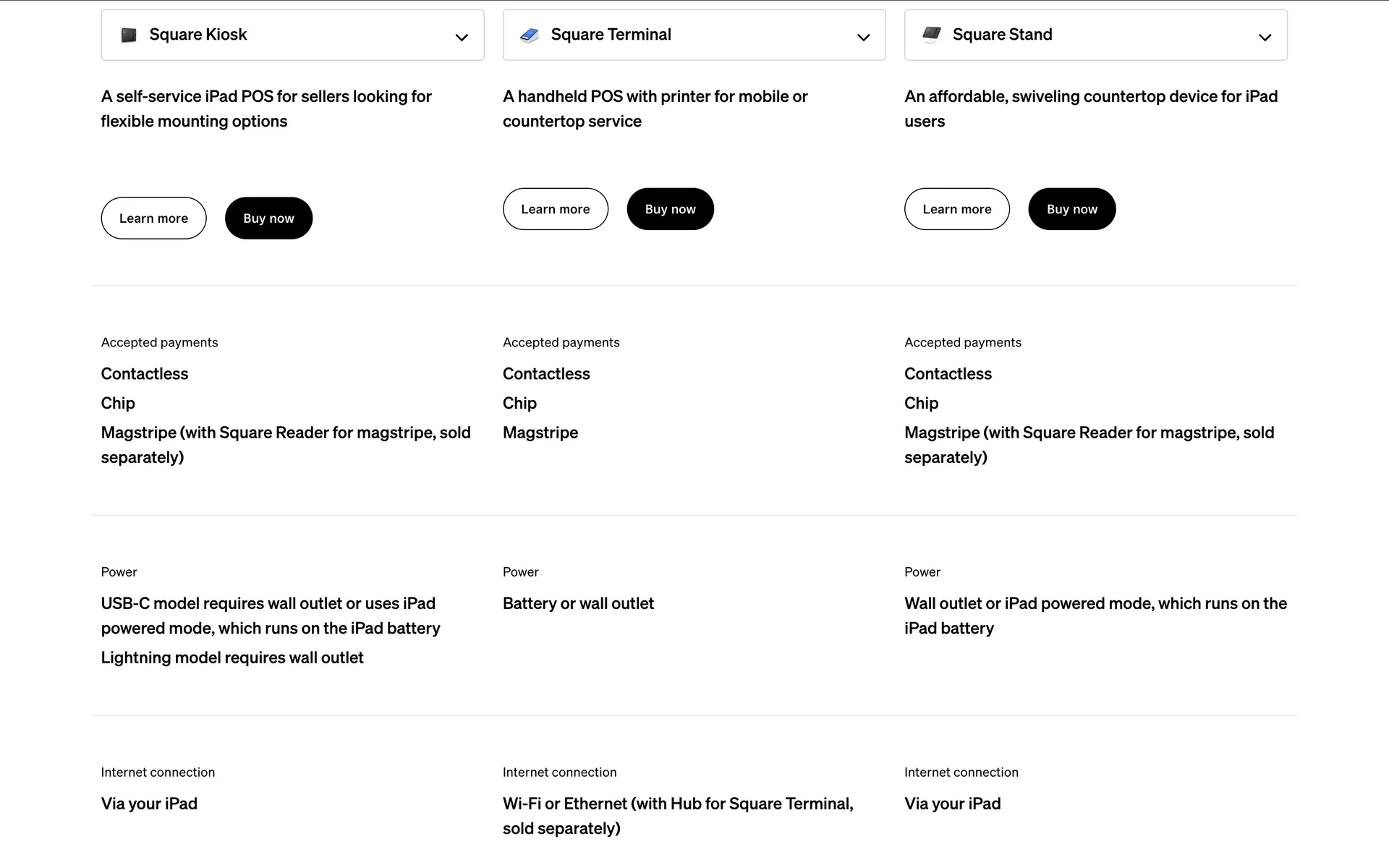Open Learn more for Square Terminal
The height and width of the screenshot is (868, 1389).
pos(555,209)
